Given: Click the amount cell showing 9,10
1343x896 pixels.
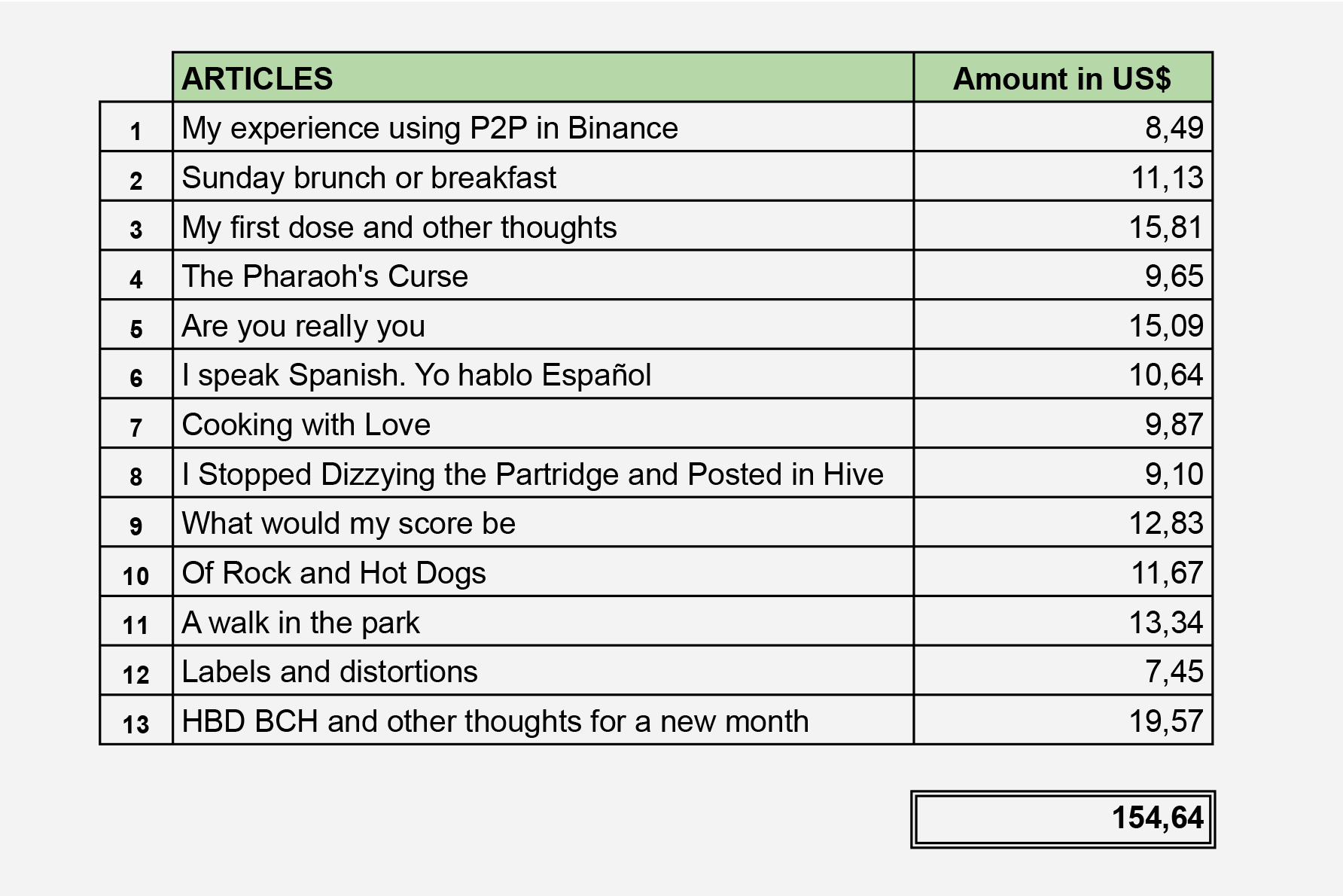Looking at the screenshot, I should [1063, 473].
